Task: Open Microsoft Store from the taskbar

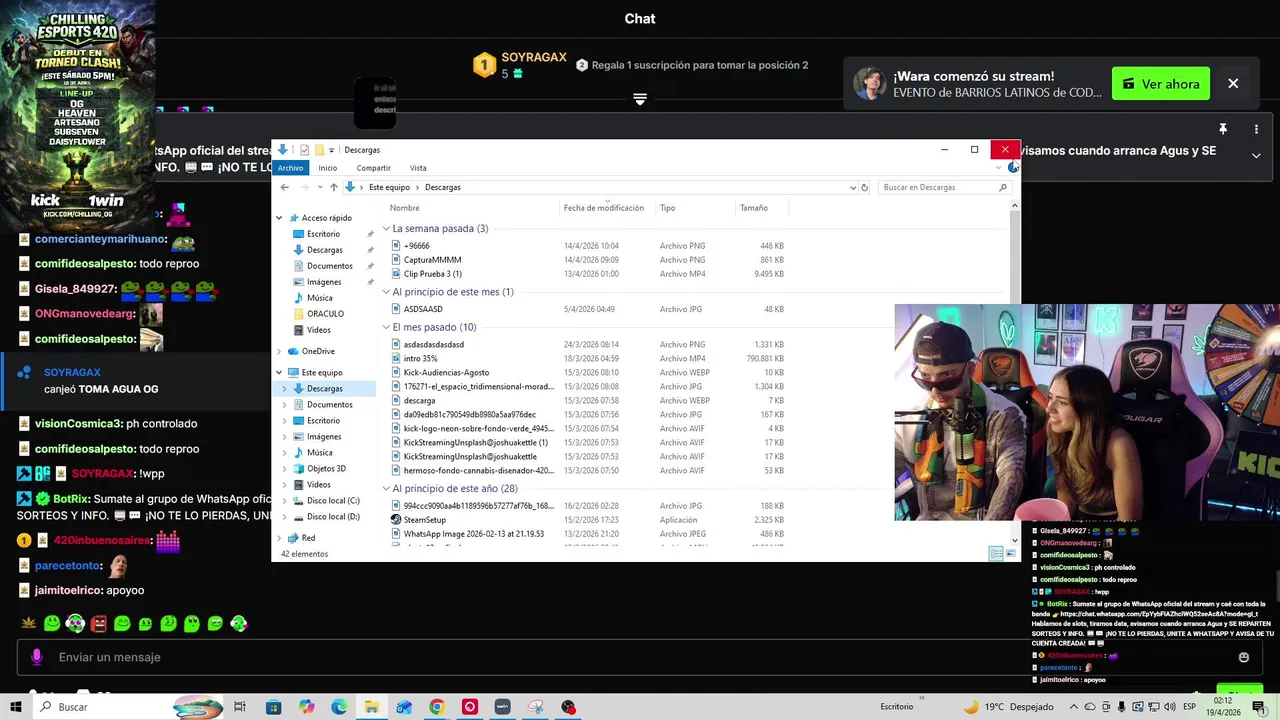Action: (273, 707)
